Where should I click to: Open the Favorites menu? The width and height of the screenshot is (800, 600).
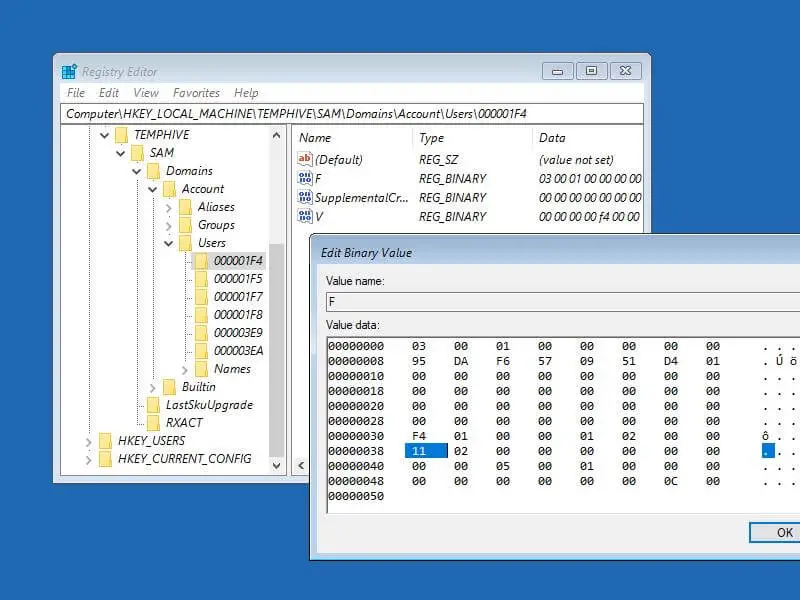196,93
